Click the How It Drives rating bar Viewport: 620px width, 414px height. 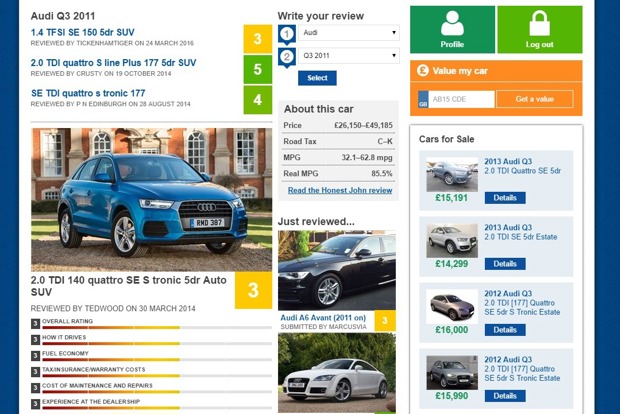pos(157,344)
